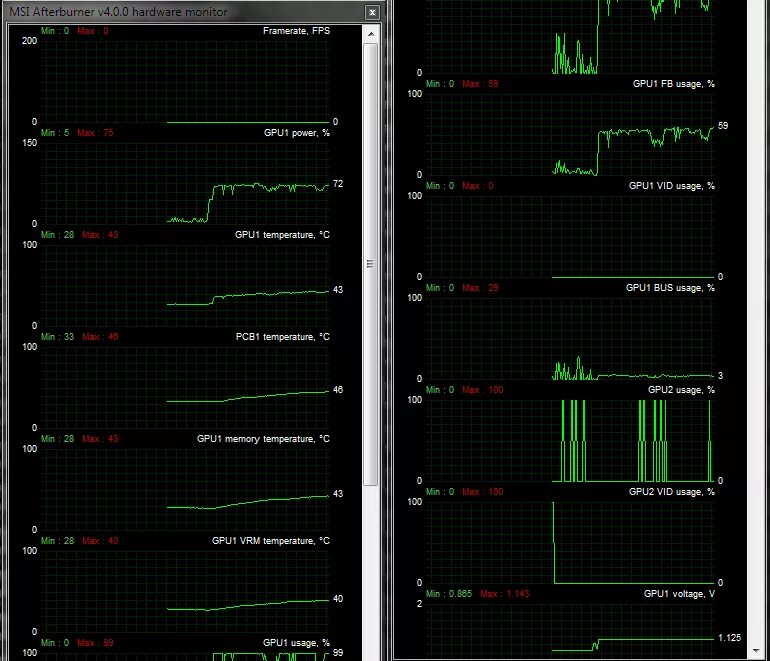Click the GPU1 usage, % label in left panel
Image resolution: width=770 pixels, height=661 pixels.
[x=296, y=643]
